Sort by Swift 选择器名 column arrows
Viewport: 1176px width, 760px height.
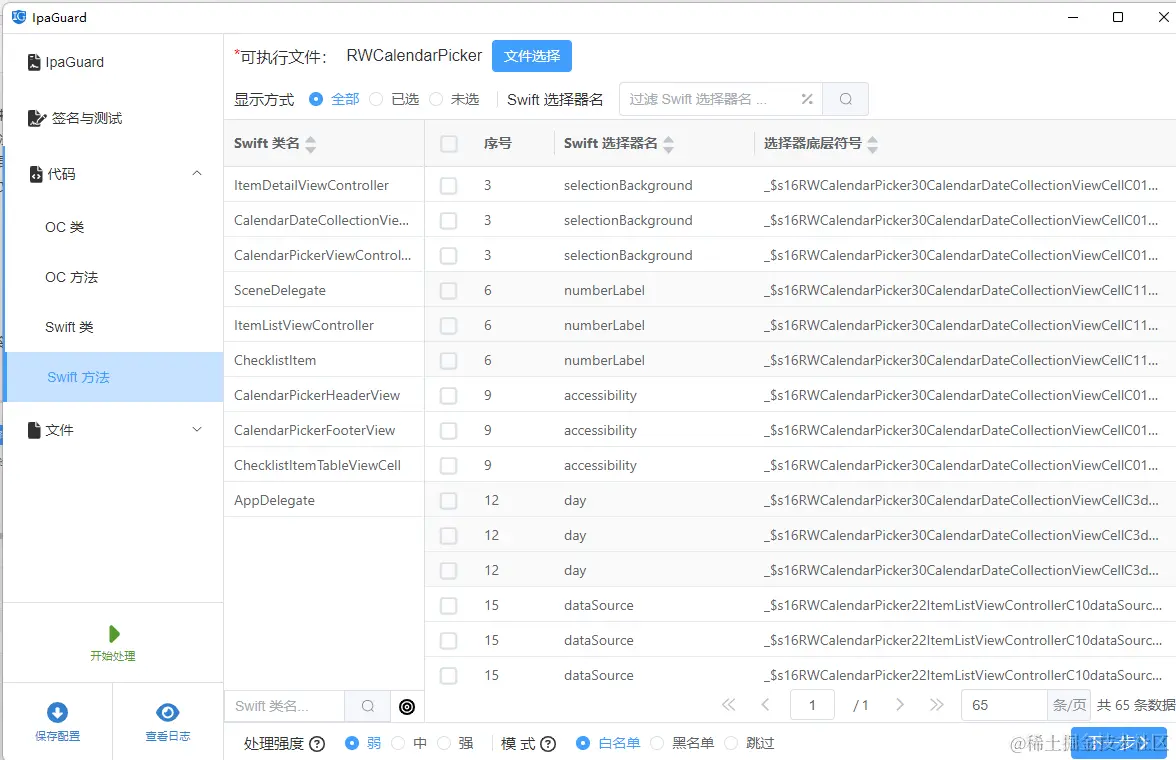[x=668, y=144]
